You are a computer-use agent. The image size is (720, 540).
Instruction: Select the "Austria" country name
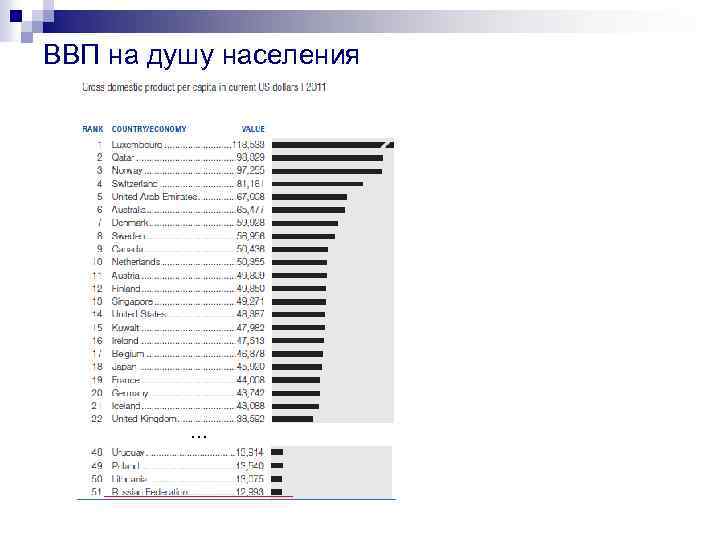pos(125,276)
